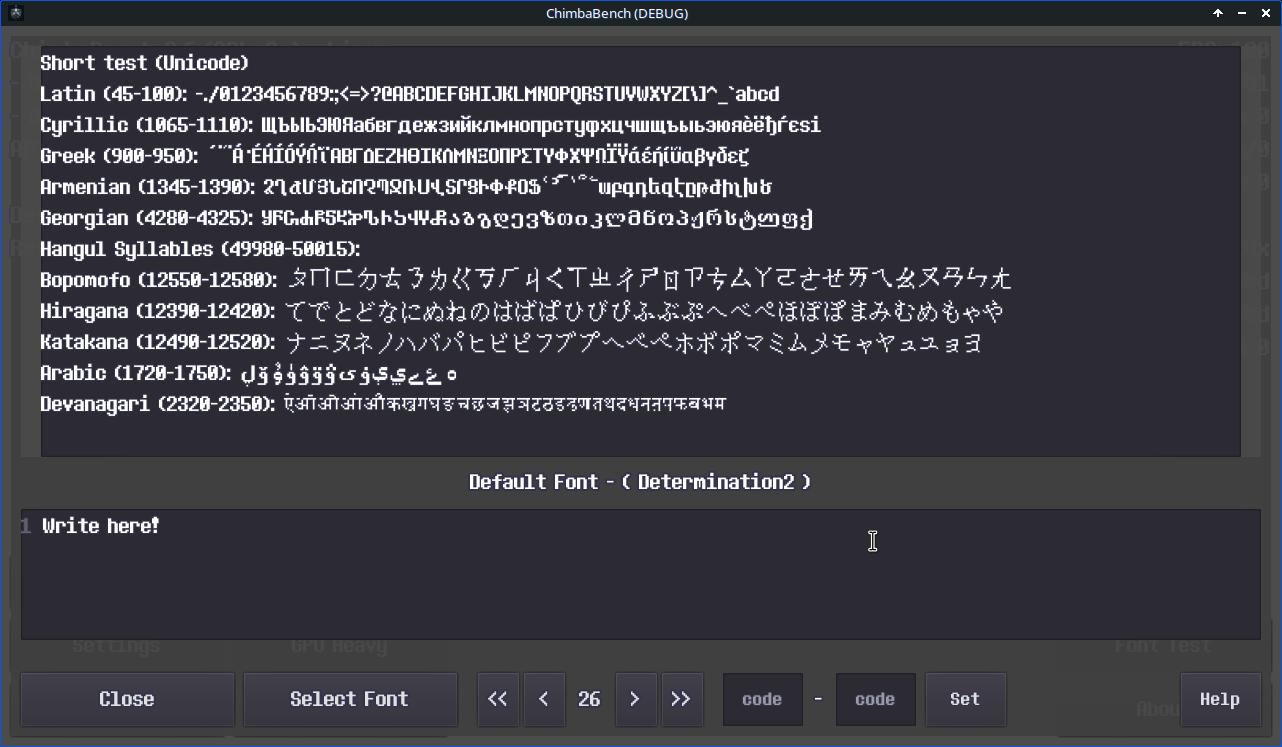Click the Close button in the bottom bar
This screenshot has height=747, width=1282.
pos(127,699)
